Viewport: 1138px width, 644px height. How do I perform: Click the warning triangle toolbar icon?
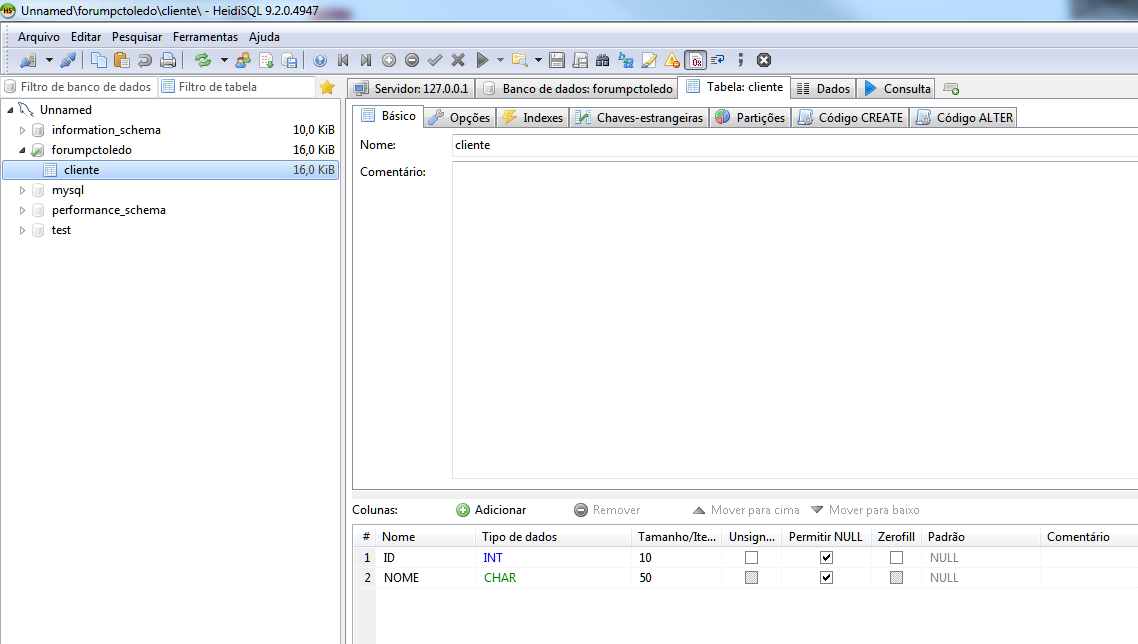tap(672, 60)
